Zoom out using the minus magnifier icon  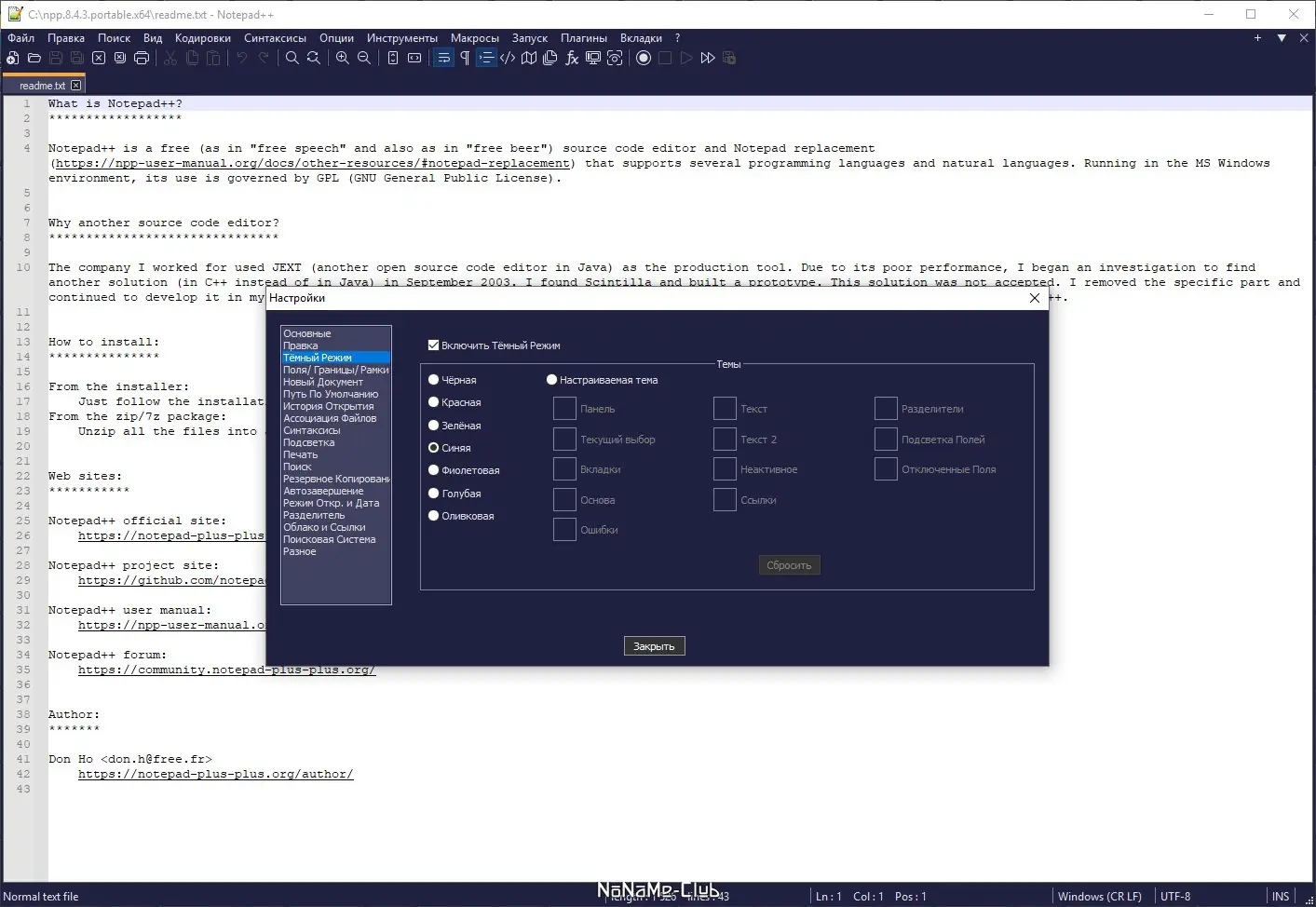click(364, 58)
